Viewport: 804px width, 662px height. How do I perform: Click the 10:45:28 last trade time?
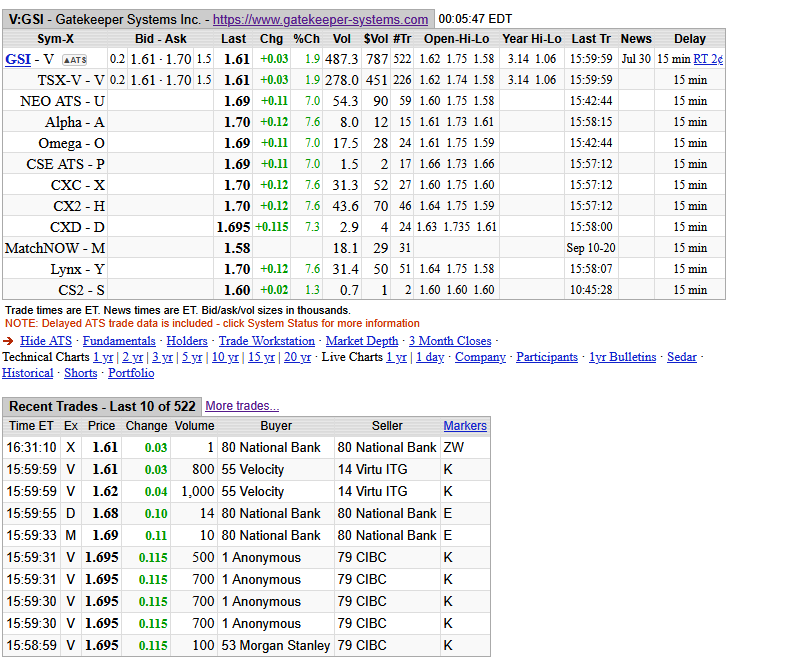[591, 290]
